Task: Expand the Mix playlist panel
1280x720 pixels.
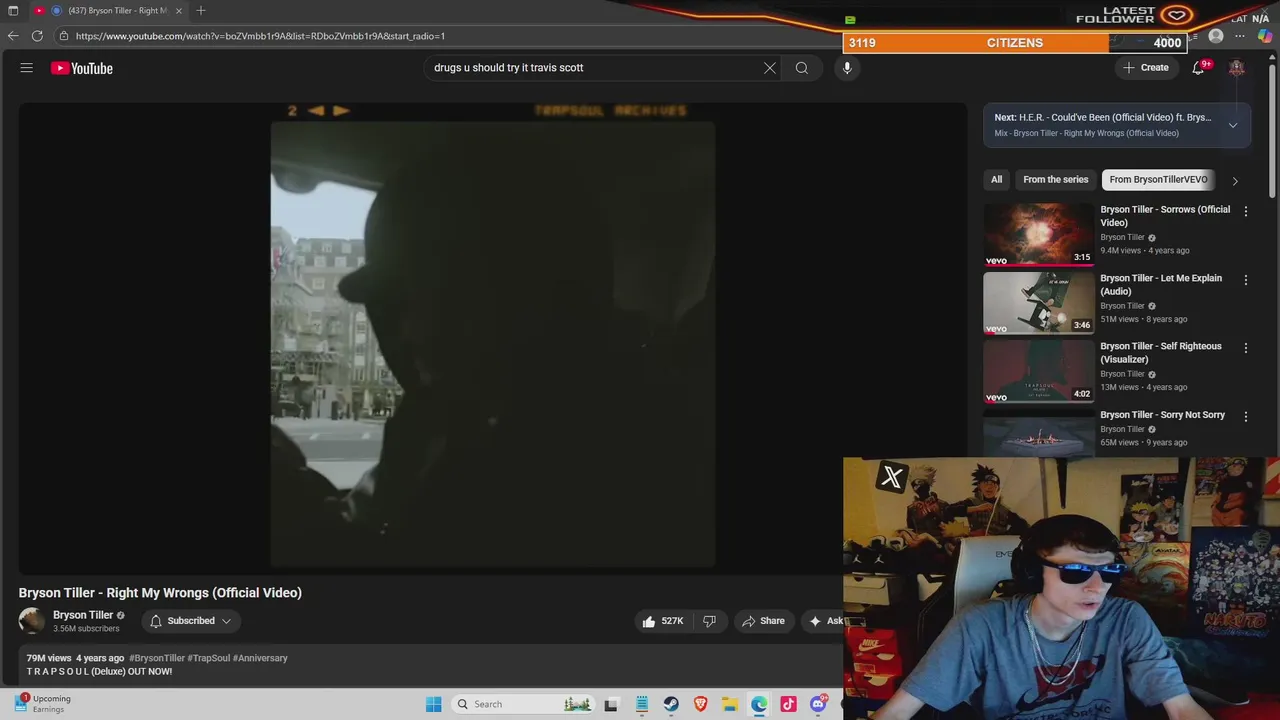Action: 1233,125
